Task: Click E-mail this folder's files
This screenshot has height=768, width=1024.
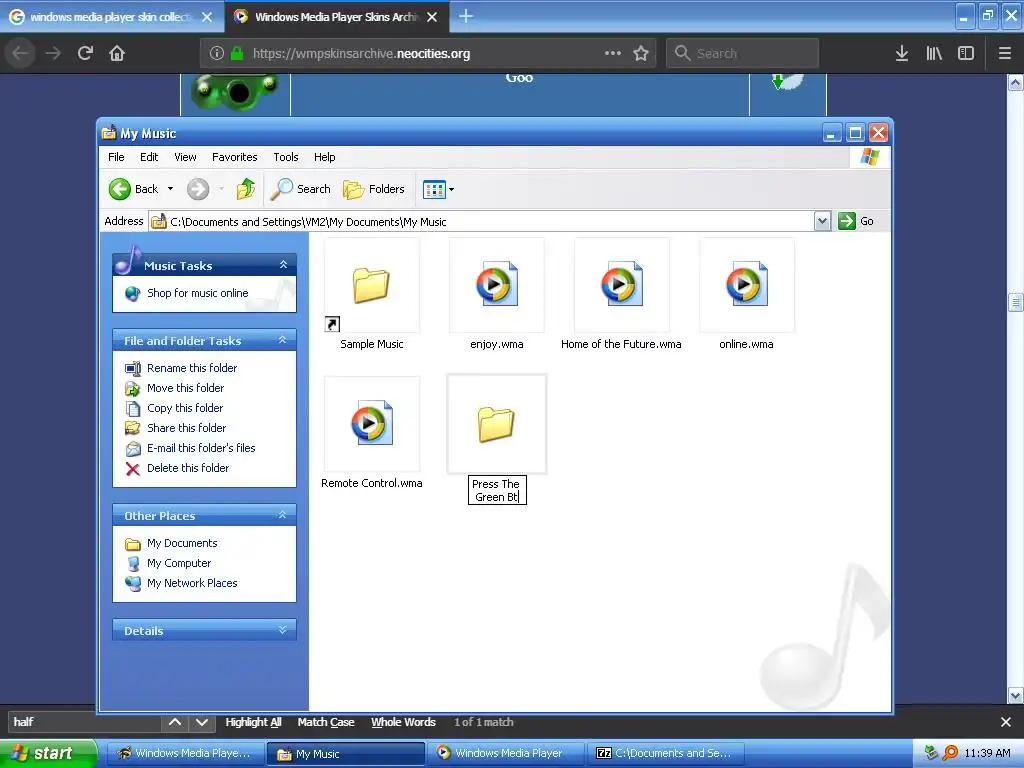Action: (x=201, y=448)
